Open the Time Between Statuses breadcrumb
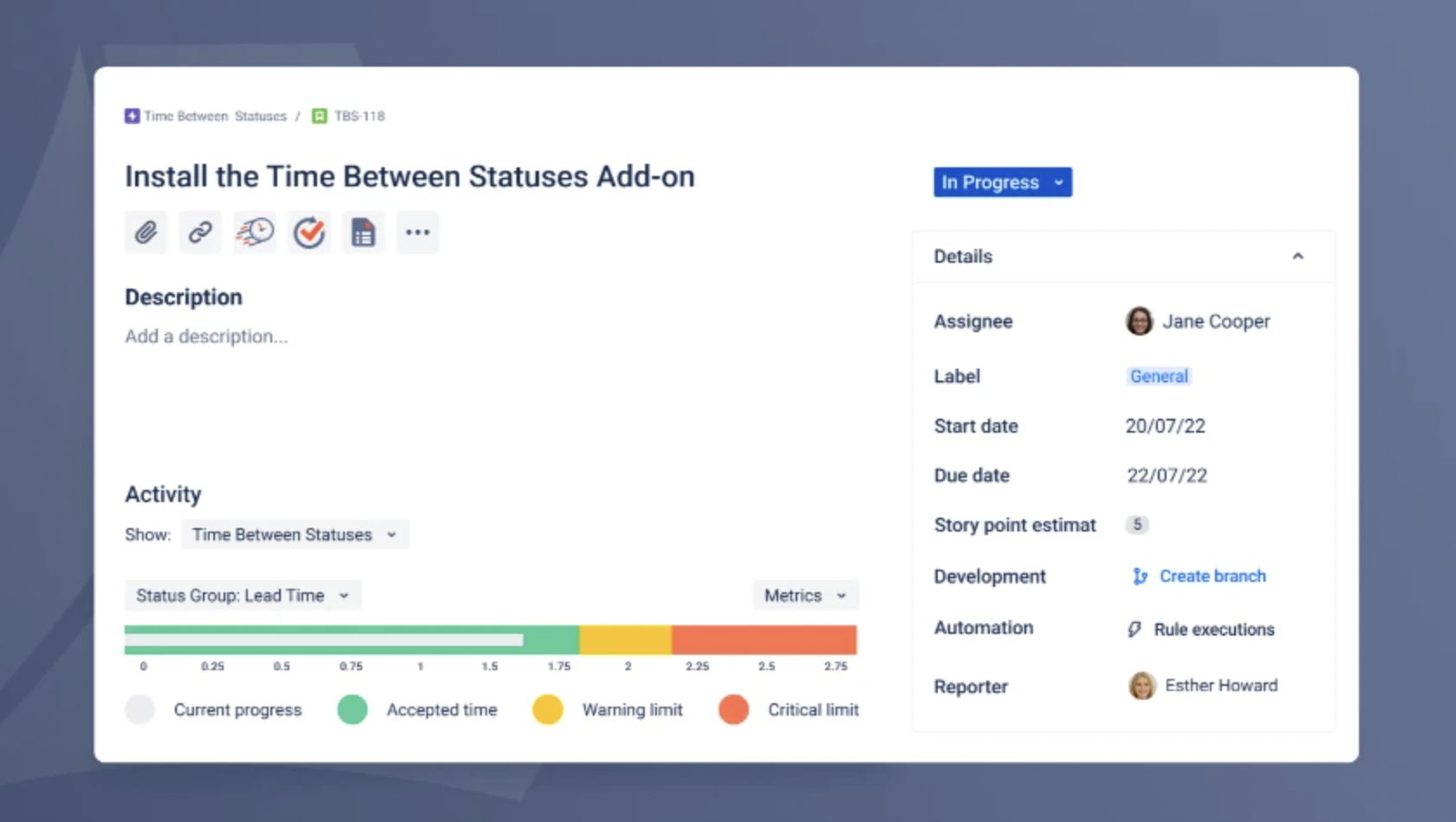Viewport: 1456px width, 822px height. pyautogui.click(x=215, y=115)
